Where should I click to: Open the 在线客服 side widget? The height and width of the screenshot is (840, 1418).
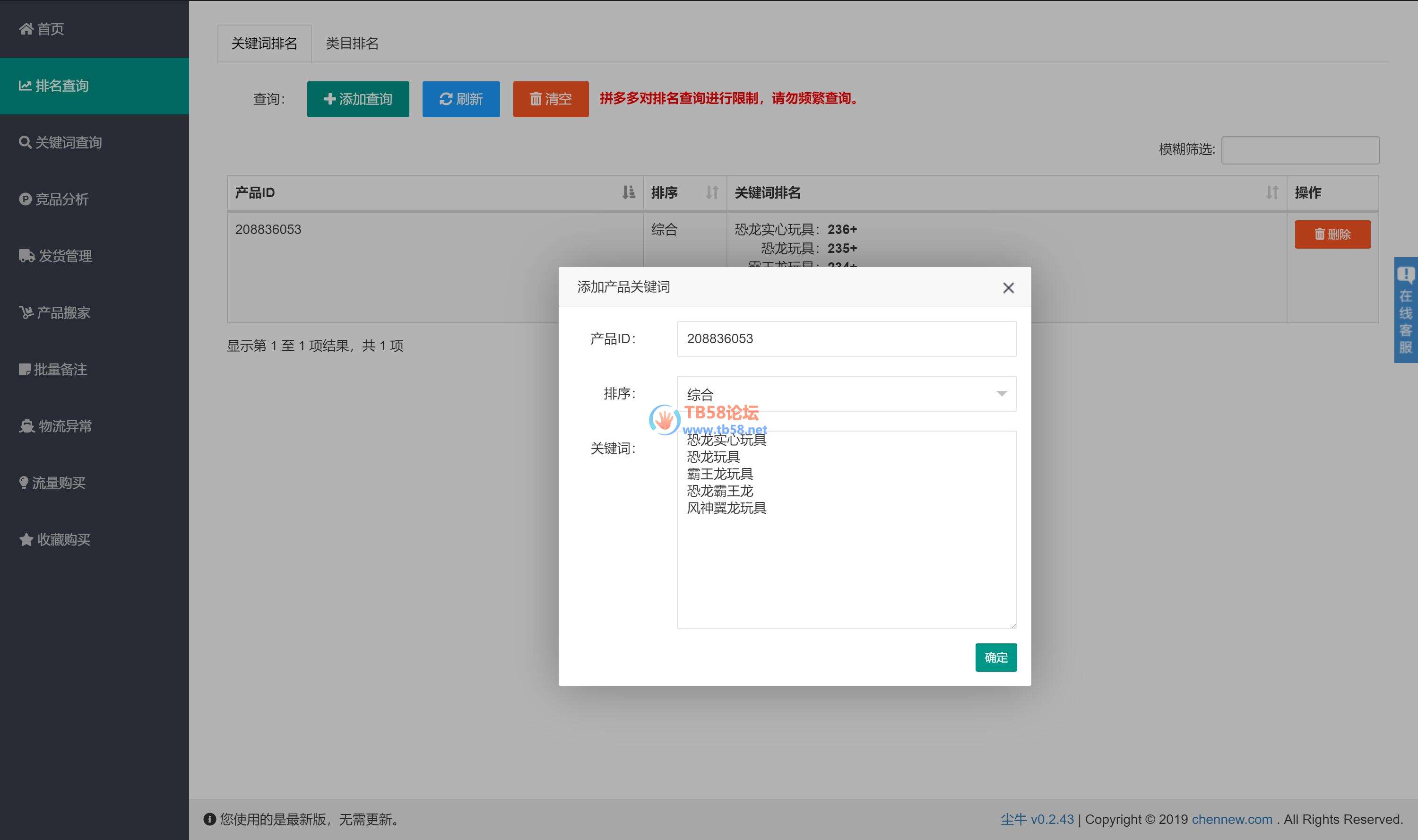point(1406,310)
